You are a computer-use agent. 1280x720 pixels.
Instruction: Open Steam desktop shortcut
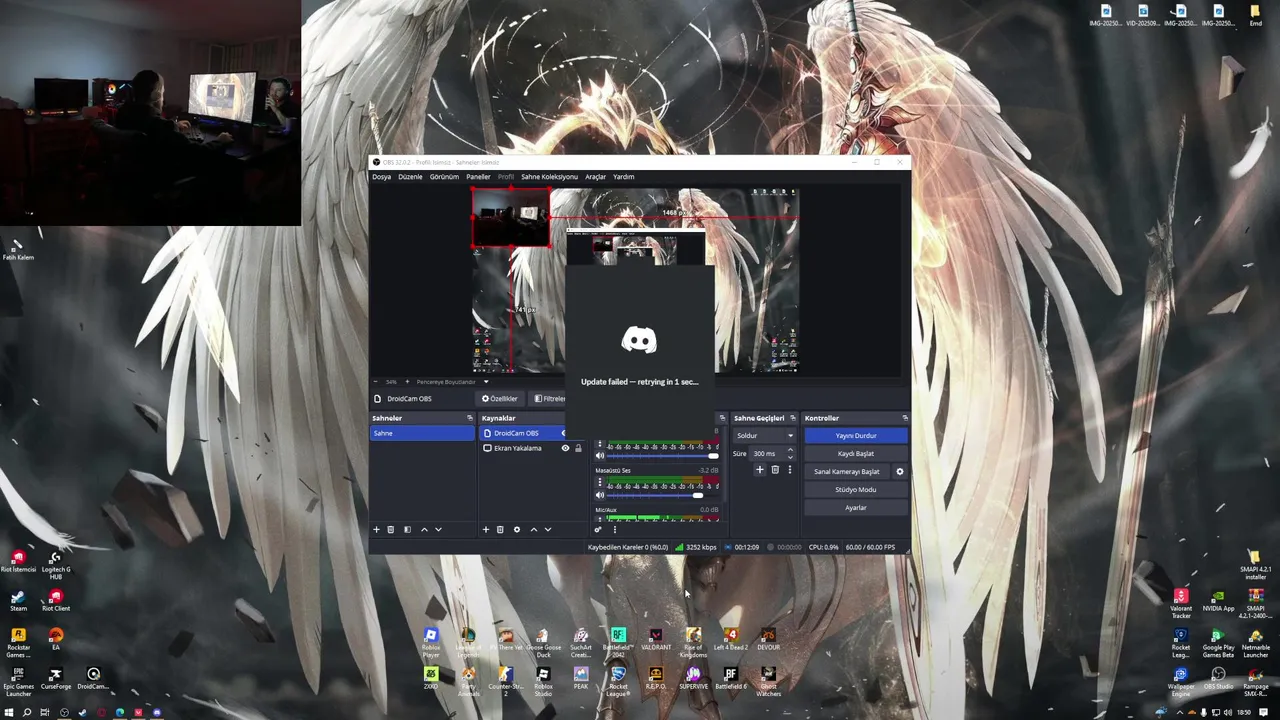(x=18, y=601)
